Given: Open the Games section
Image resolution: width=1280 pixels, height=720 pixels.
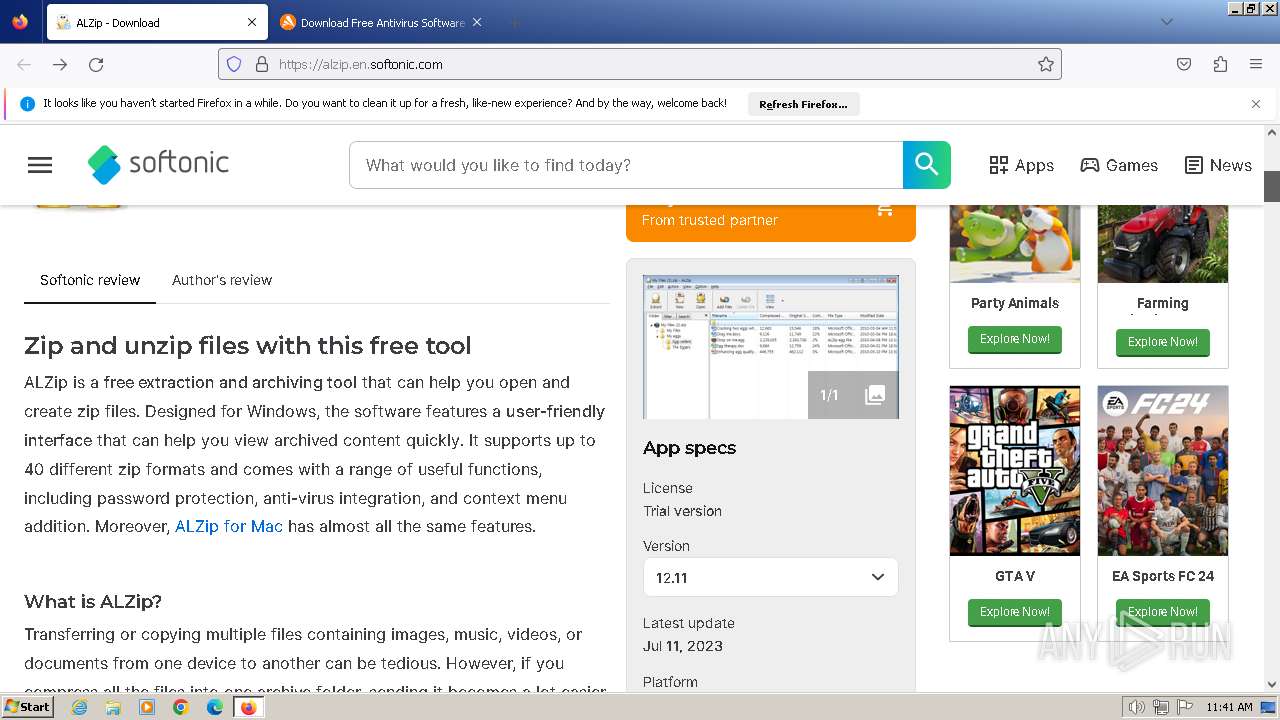Looking at the screenshot, I should pos(1119,165).
